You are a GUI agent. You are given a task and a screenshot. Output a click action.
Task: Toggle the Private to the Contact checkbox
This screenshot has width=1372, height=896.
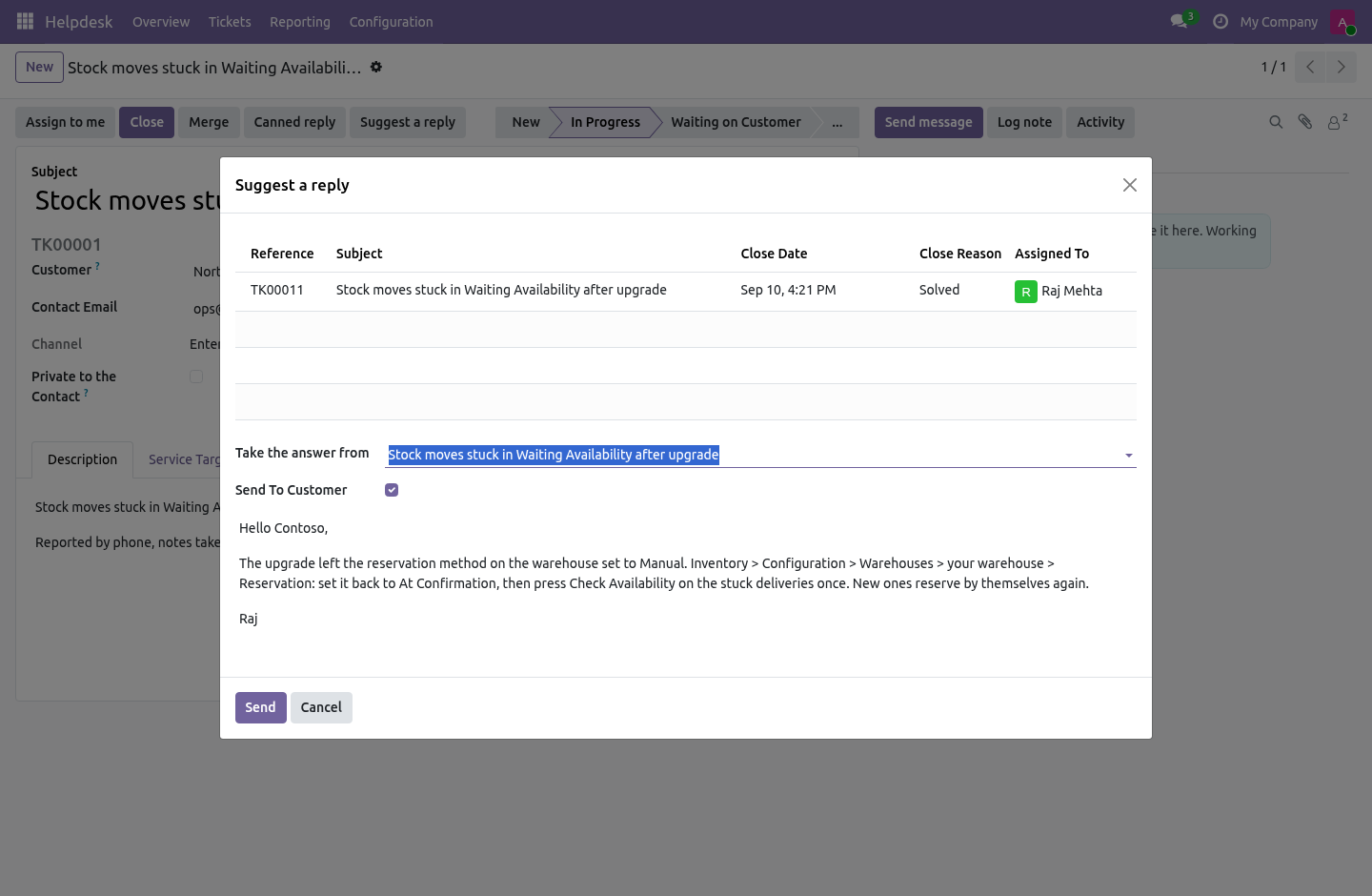click(x=196, y=377)
